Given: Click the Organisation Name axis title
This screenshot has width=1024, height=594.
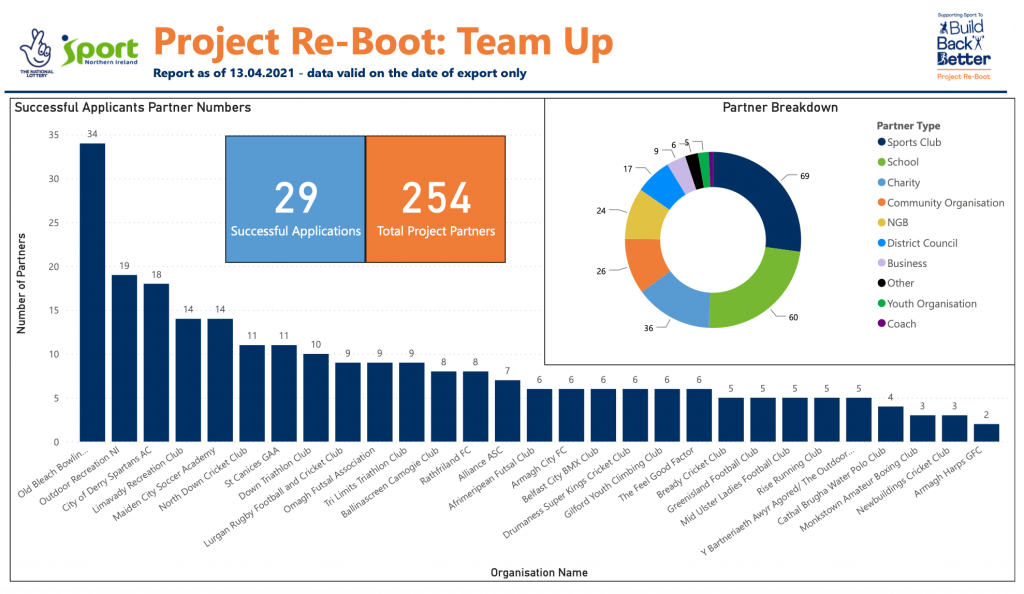Looking at the screenshot, I should tap(539, 572).
